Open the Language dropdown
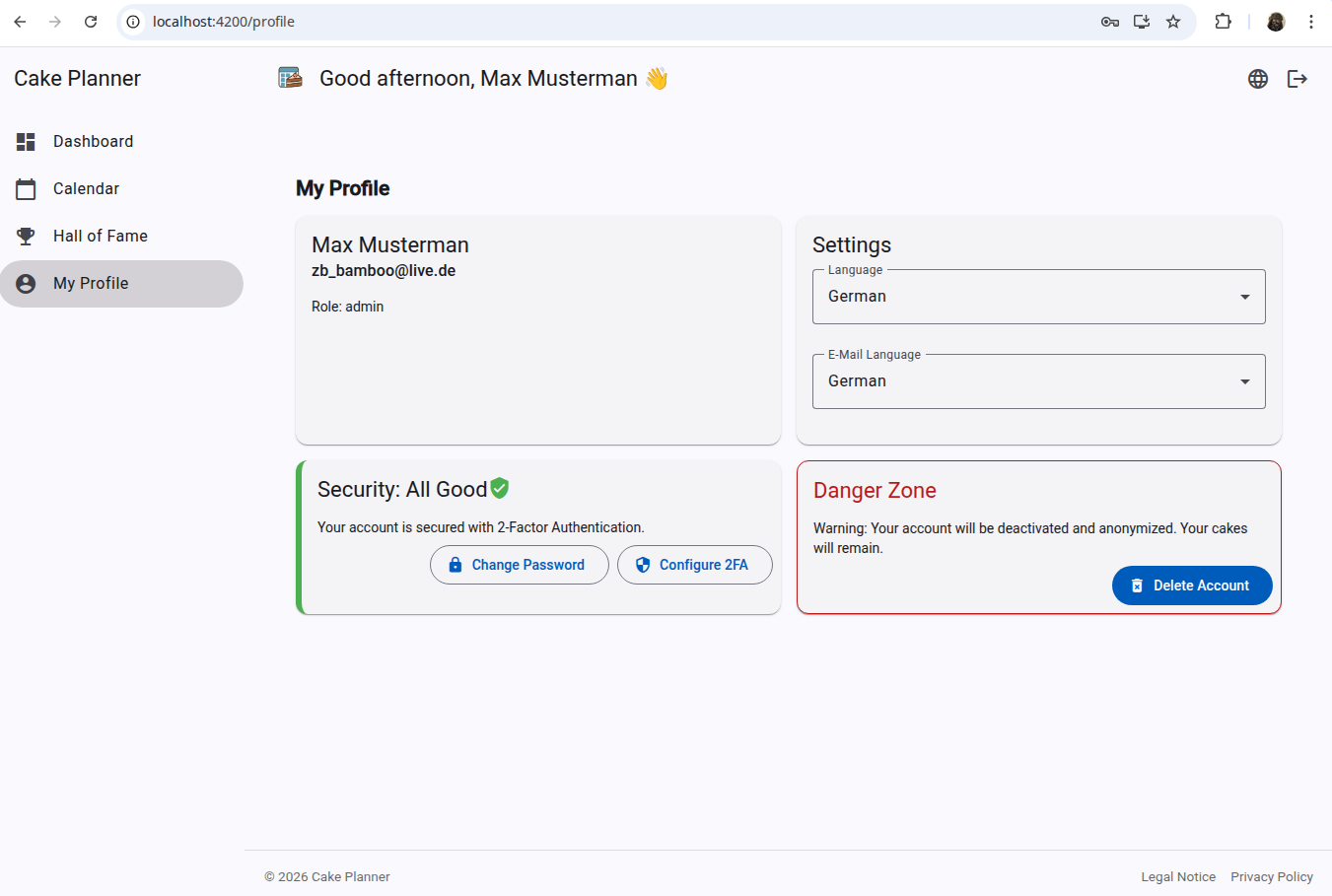Image resolution: width=1332 pixels, height=896 pixels. click(x=1038, y=297)
